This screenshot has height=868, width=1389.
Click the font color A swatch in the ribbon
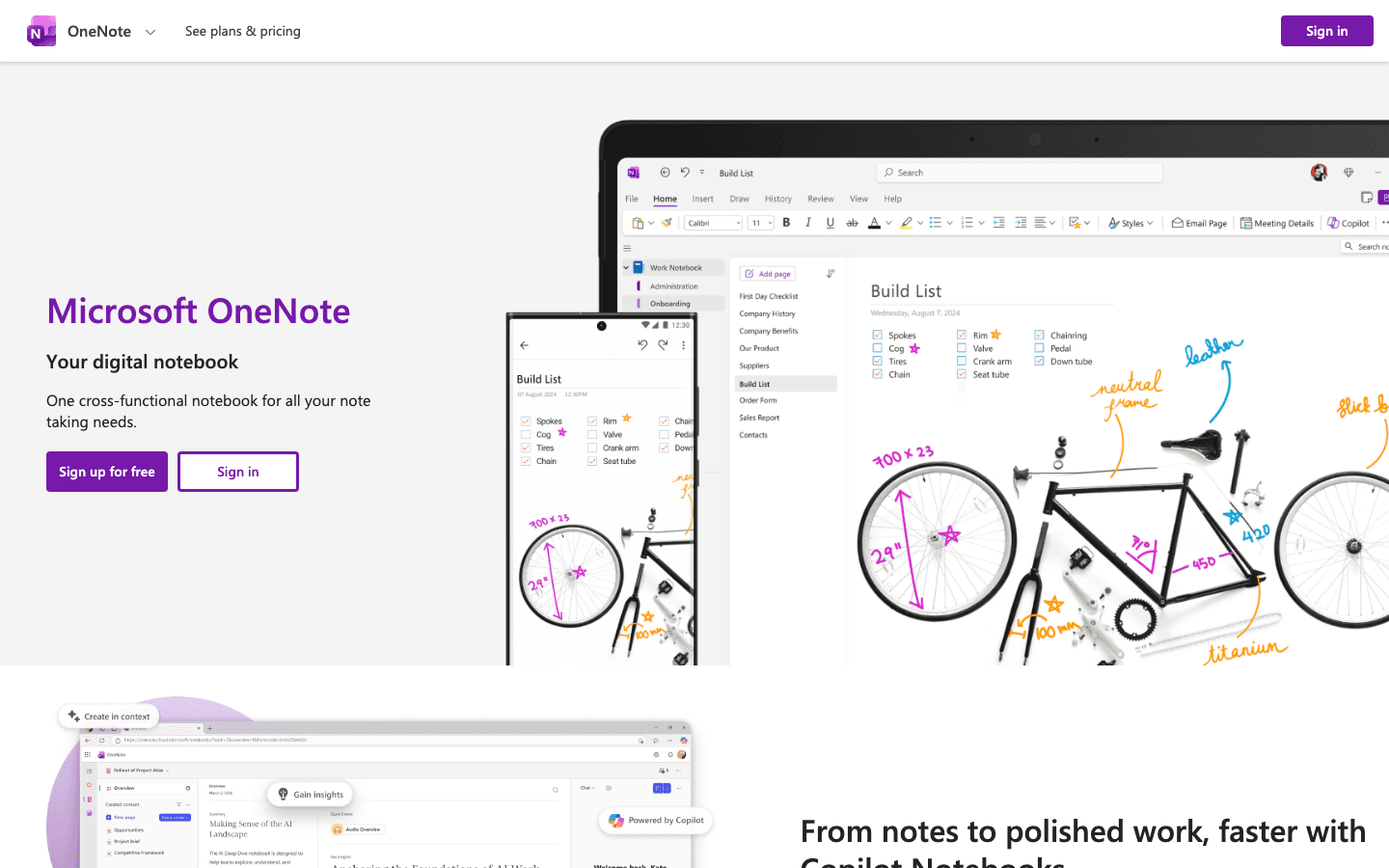[x=874, y=223]
